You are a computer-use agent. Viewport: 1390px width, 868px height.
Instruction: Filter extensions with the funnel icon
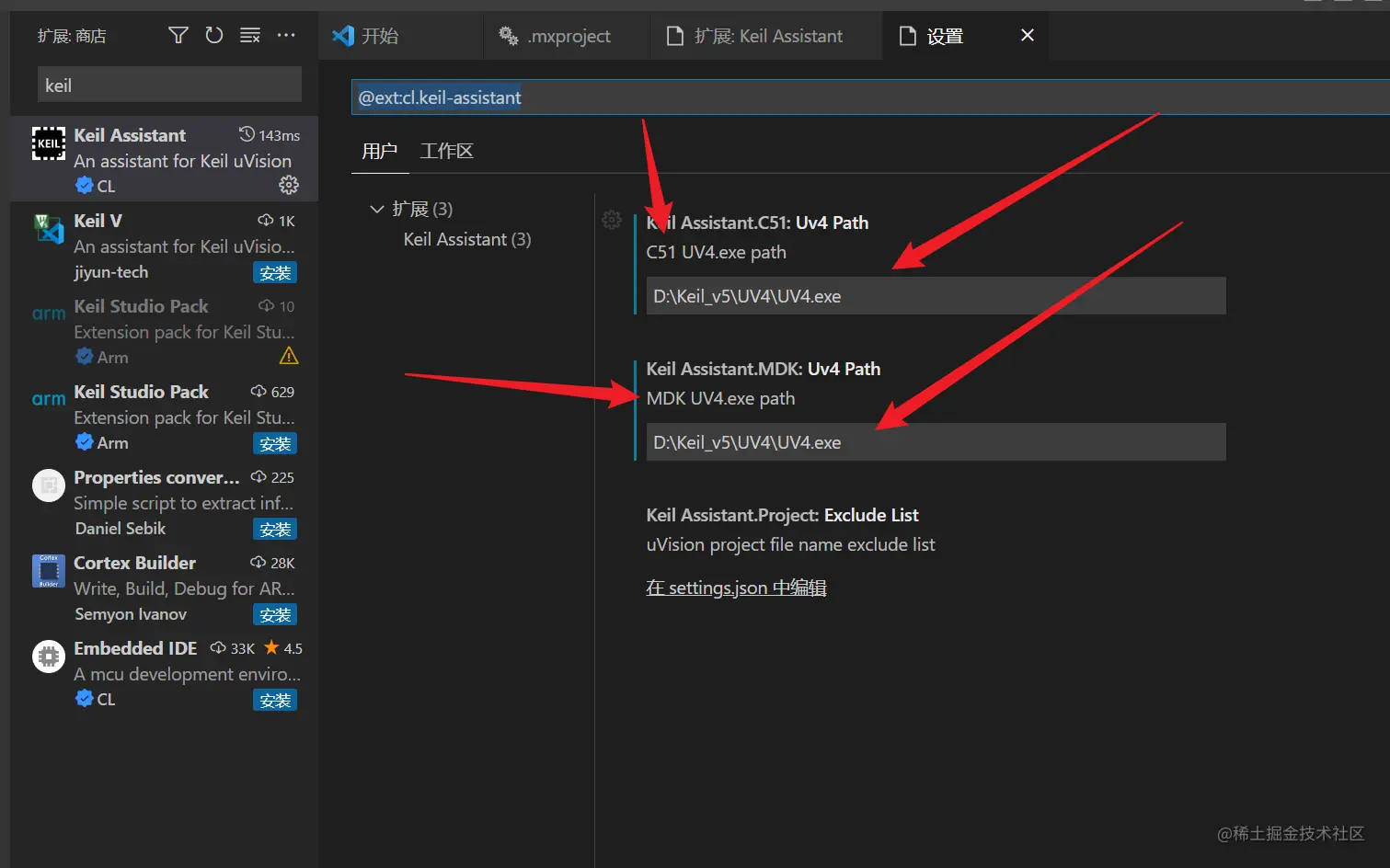click(178, 35)
